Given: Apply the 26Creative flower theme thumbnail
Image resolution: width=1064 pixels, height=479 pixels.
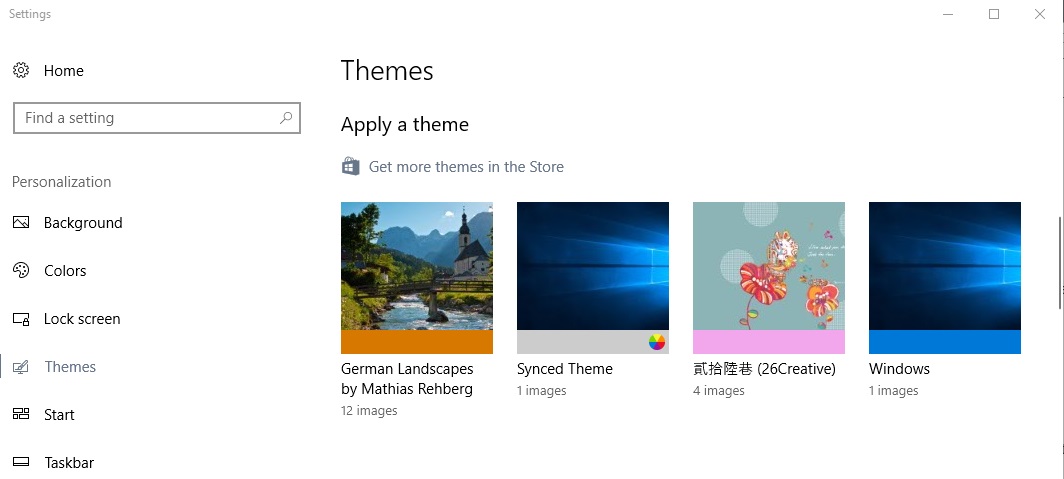Looking at the screenshot, I should point(768,266).
